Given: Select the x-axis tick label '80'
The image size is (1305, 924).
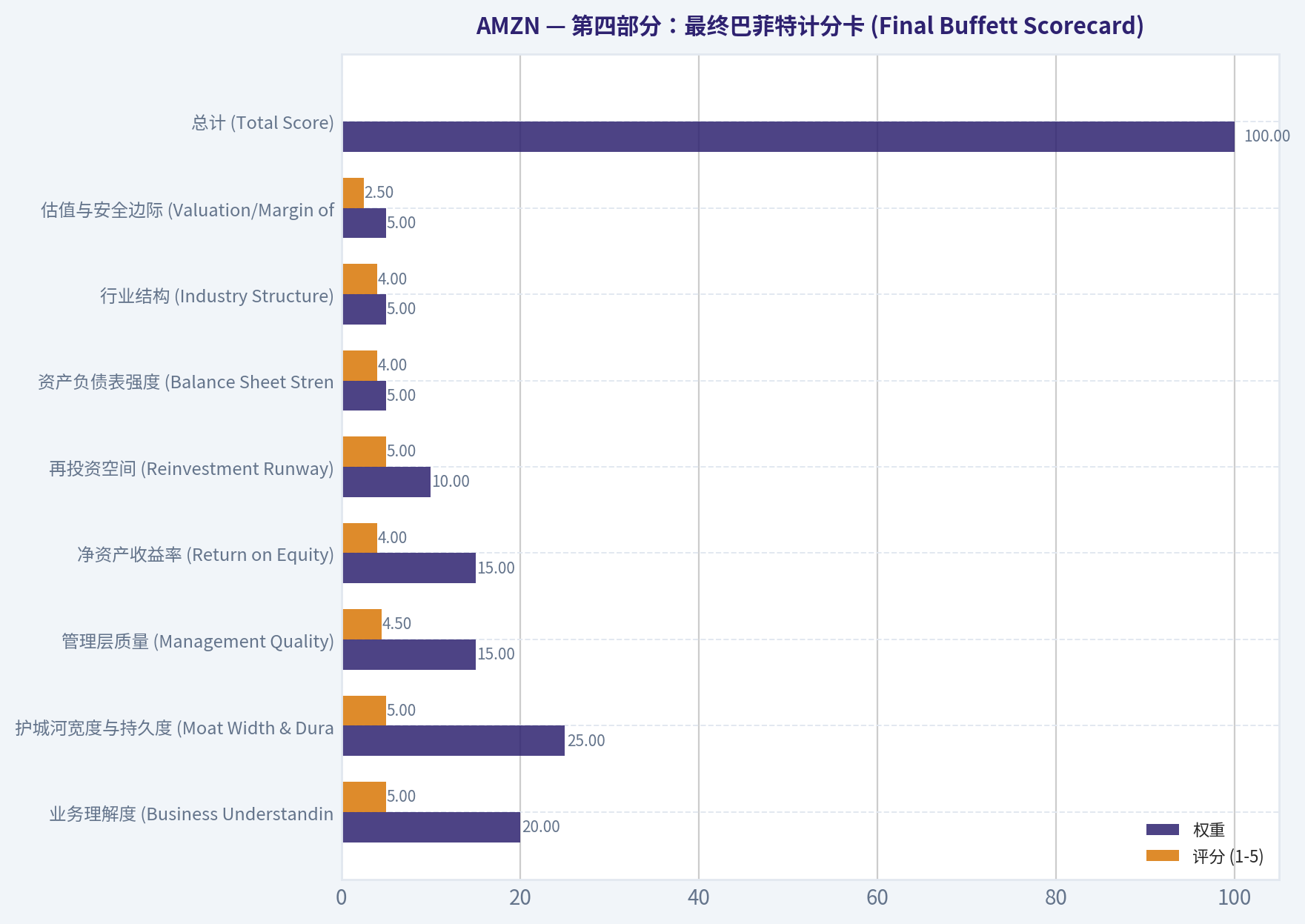Looking at the screenshot, I should tap(1056, 898).
